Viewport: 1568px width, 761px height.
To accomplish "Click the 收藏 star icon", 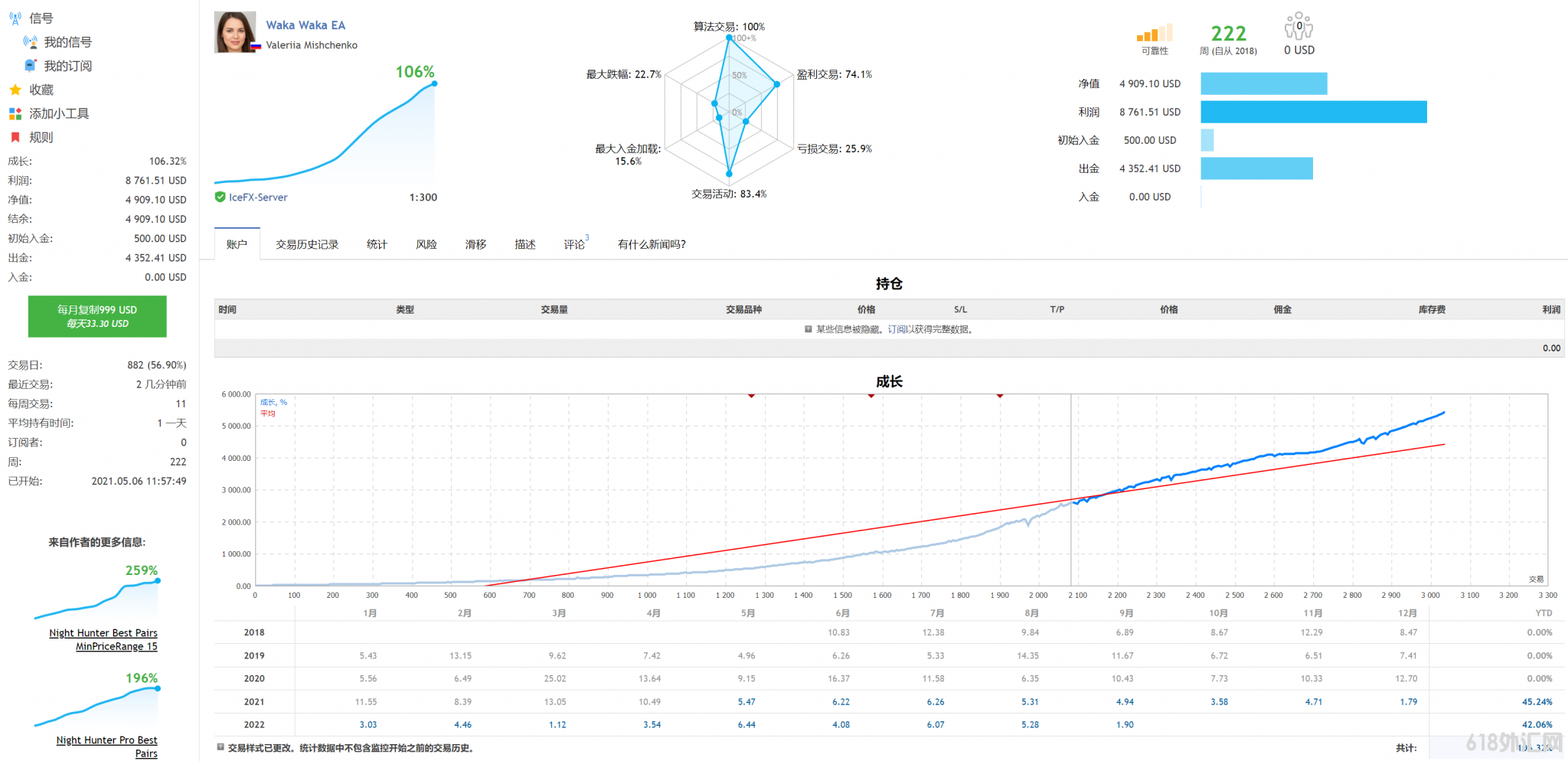I will point(15,90).
